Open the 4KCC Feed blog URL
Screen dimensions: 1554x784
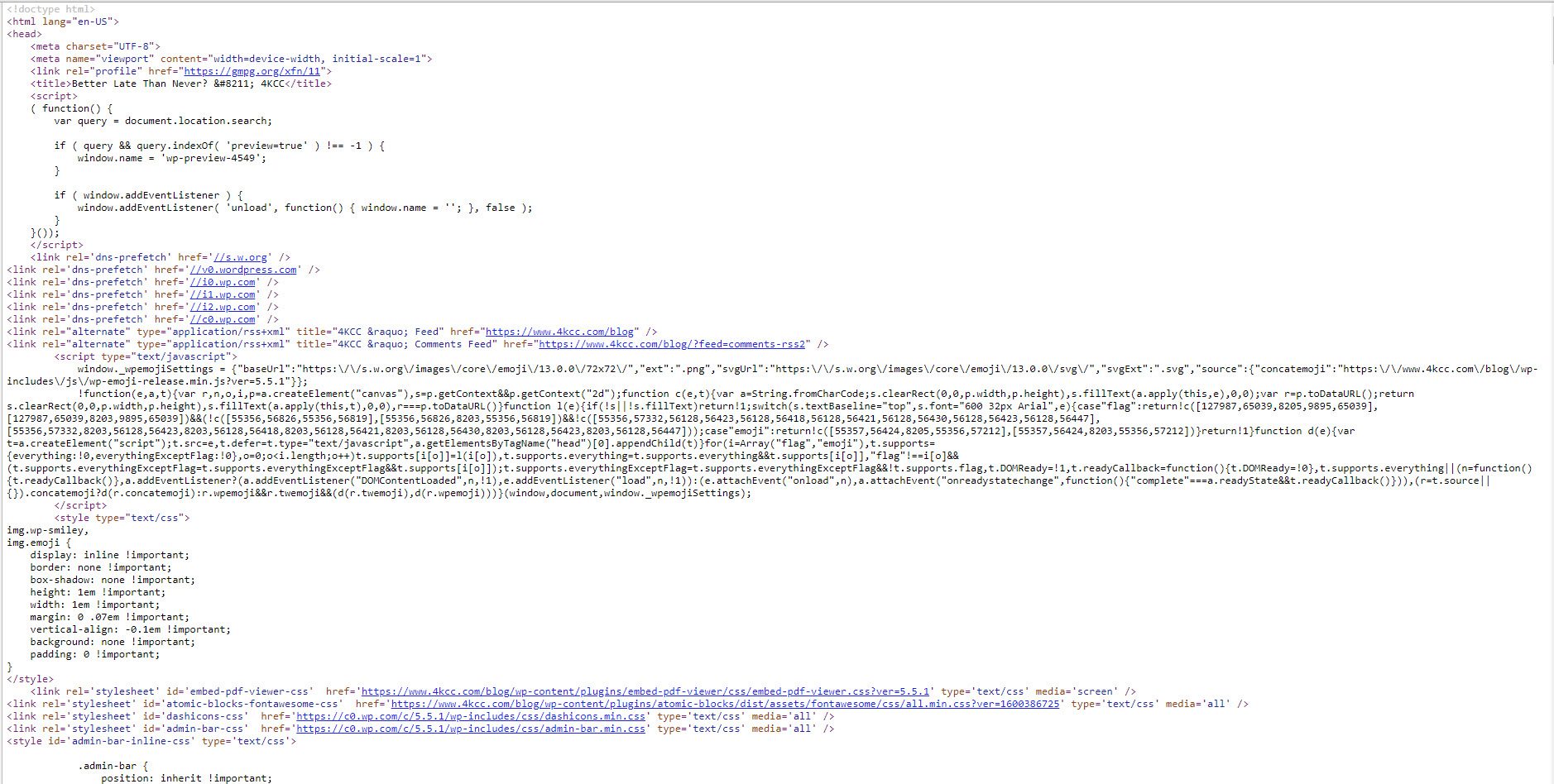tap(559, 332)
